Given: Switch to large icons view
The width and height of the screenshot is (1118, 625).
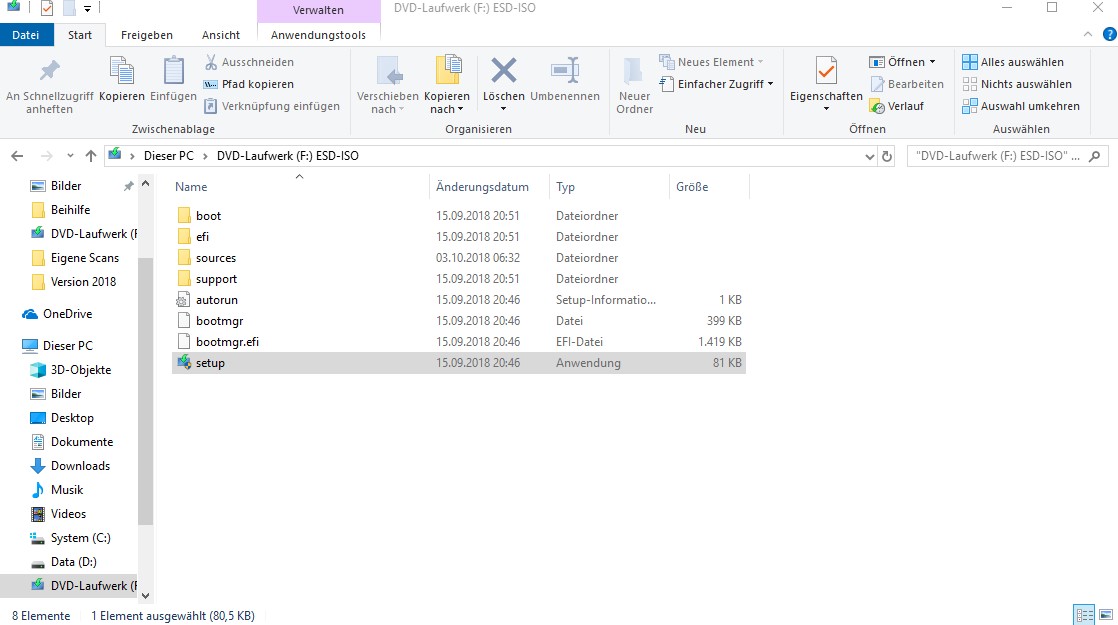Looking at the screenshot, I should point(1106,614).
